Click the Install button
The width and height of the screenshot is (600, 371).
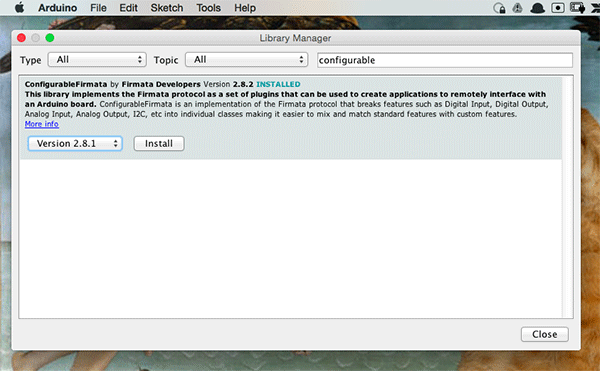[159, 143]
